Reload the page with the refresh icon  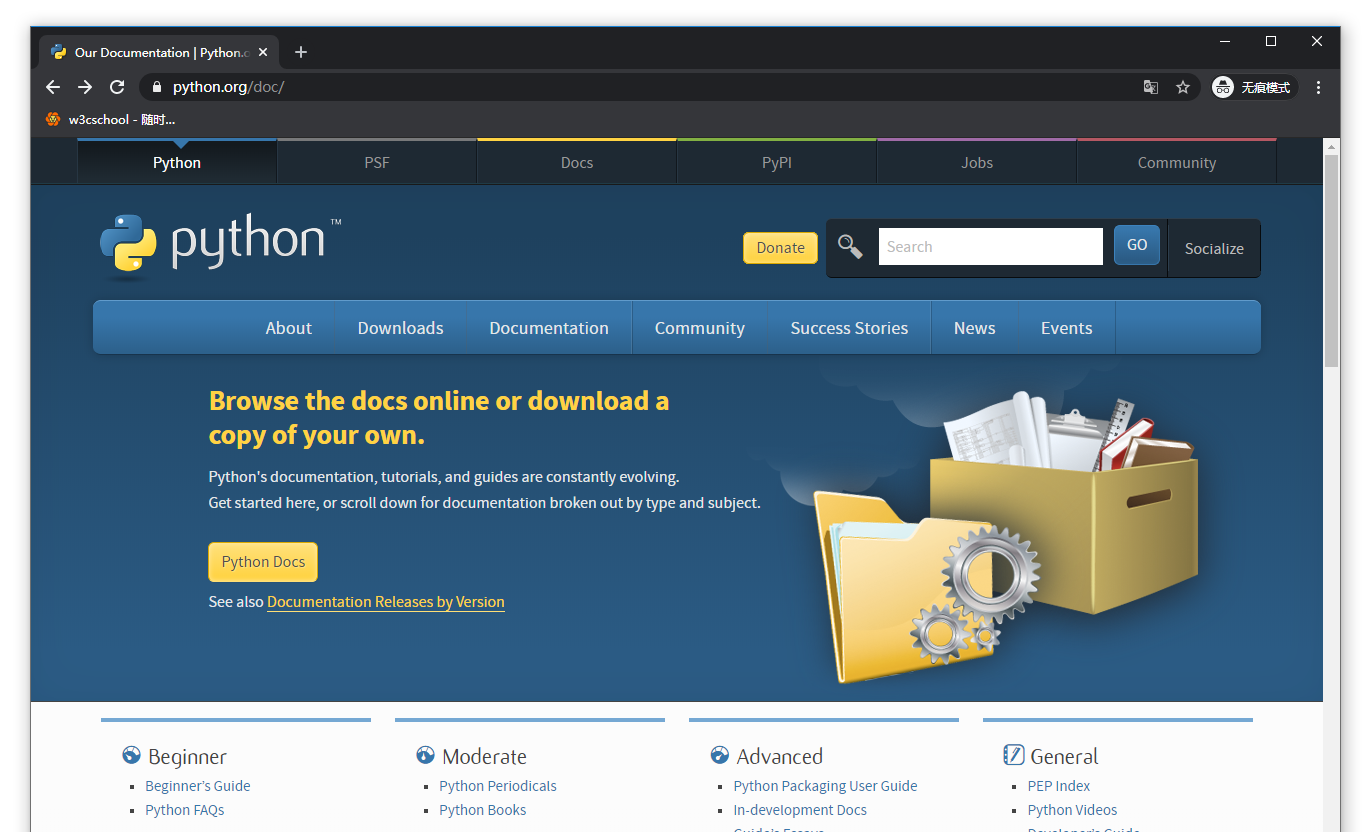(x=117, y=87)
